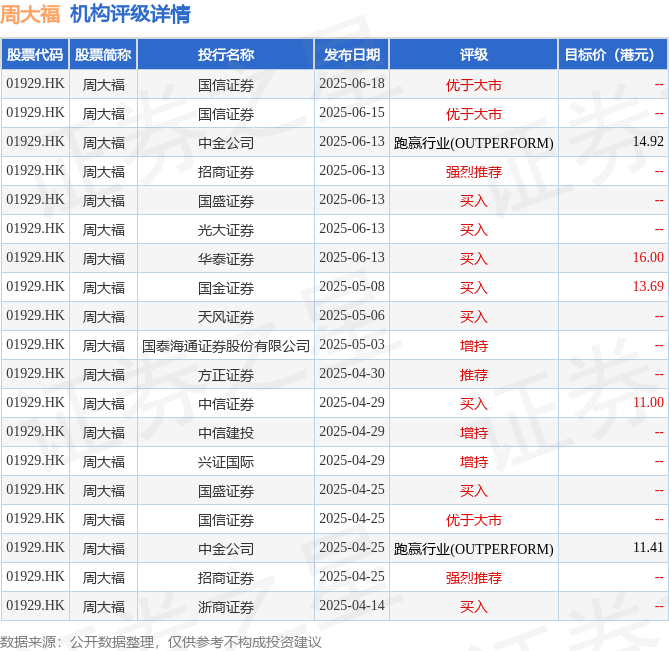Select the 方正证券 cell
The height and width of the screenshot is (651, 669).
[x=226, y=375]
